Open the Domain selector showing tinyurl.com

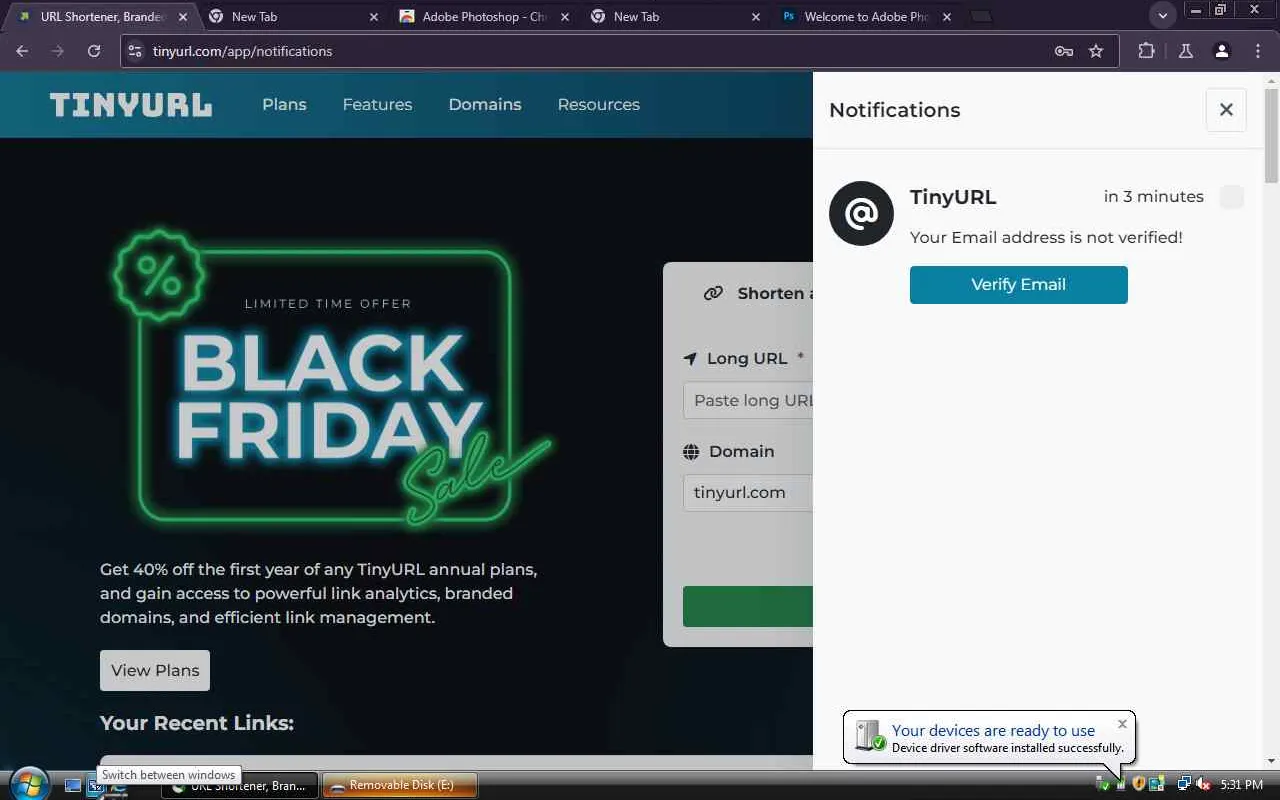coord(748,492)
